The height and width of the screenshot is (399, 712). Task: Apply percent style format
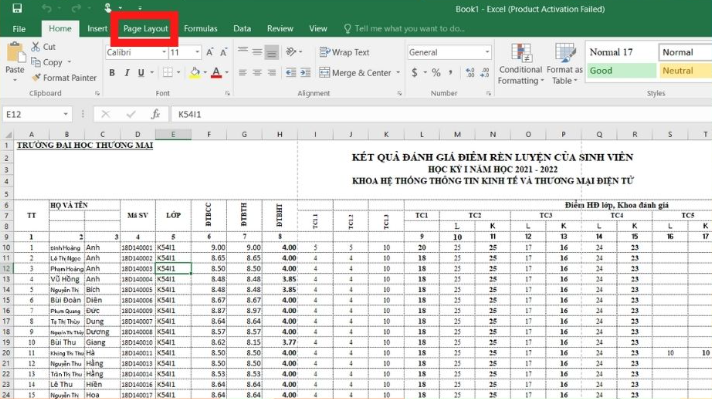436,72
